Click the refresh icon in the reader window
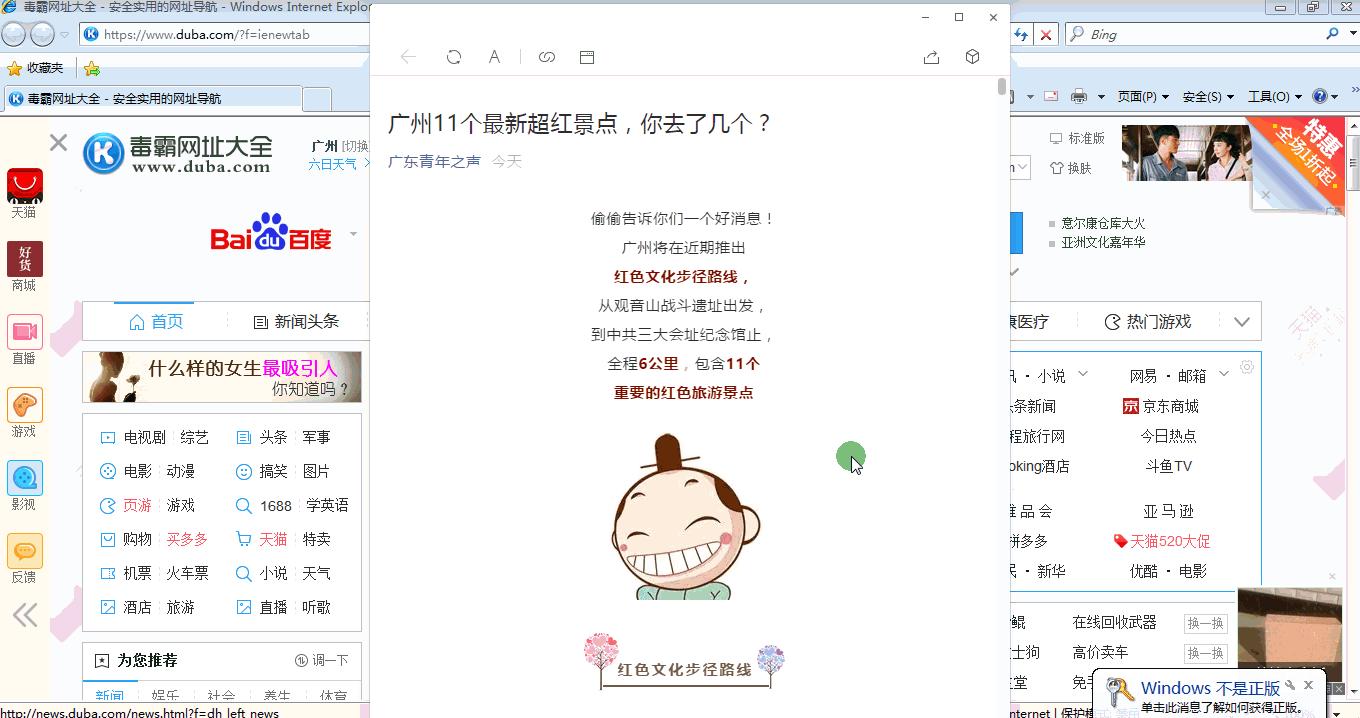Screen dimensions: 1360x718 pyautogui.click(x=454, y=57)
